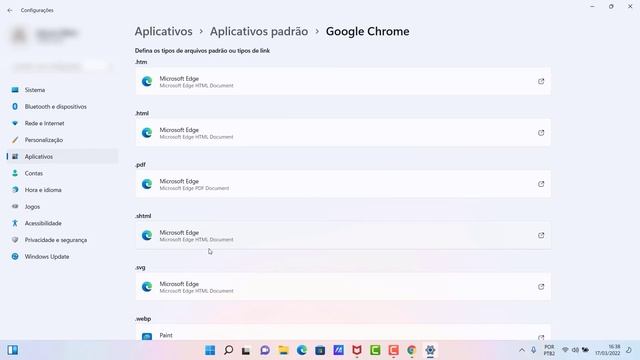Select Aplicativos in the sidebar
This screenshot has width=640, height=360.
62,157
